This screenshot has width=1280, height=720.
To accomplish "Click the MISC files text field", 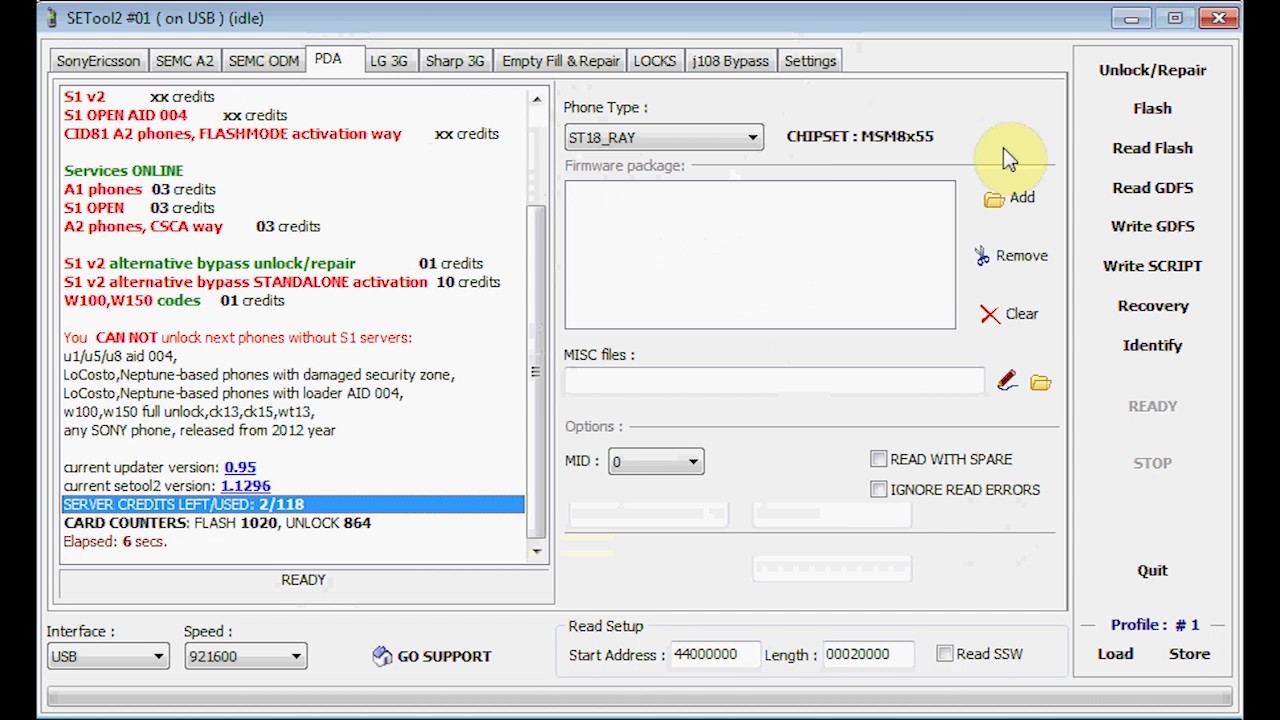I will tap(774, 382).
